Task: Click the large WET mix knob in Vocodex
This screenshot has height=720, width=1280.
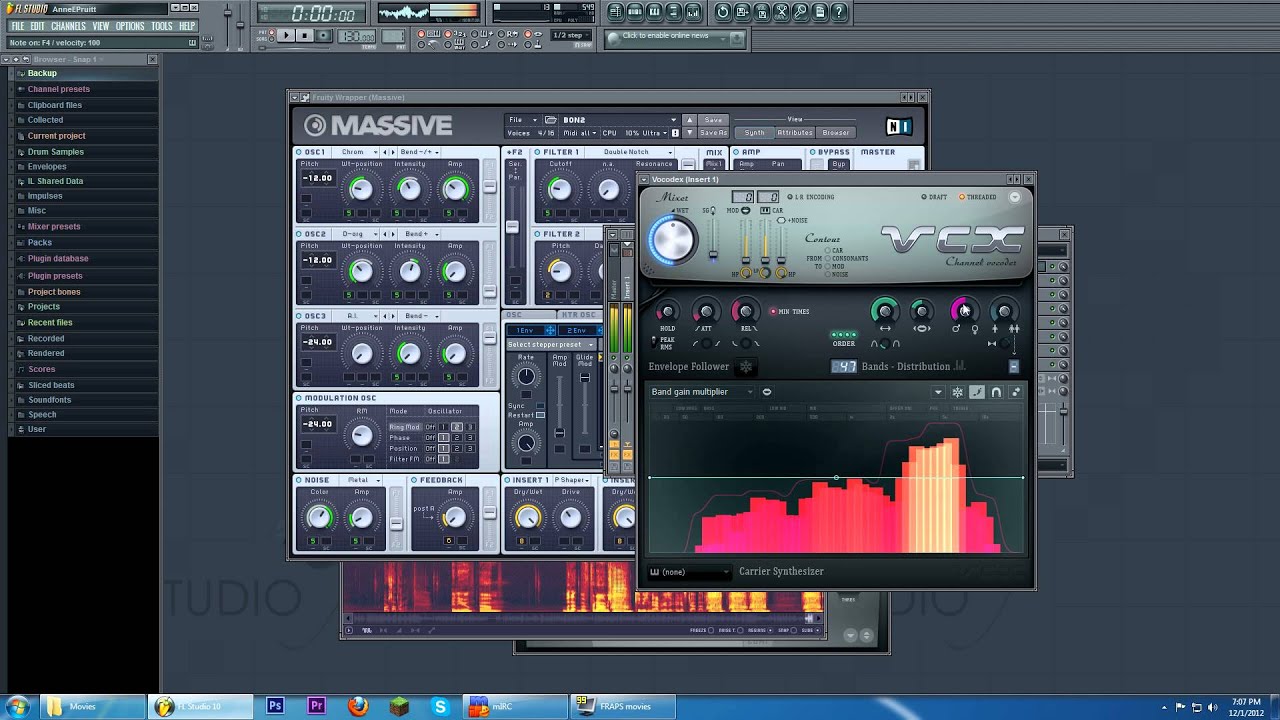Action: click(673, 240)
